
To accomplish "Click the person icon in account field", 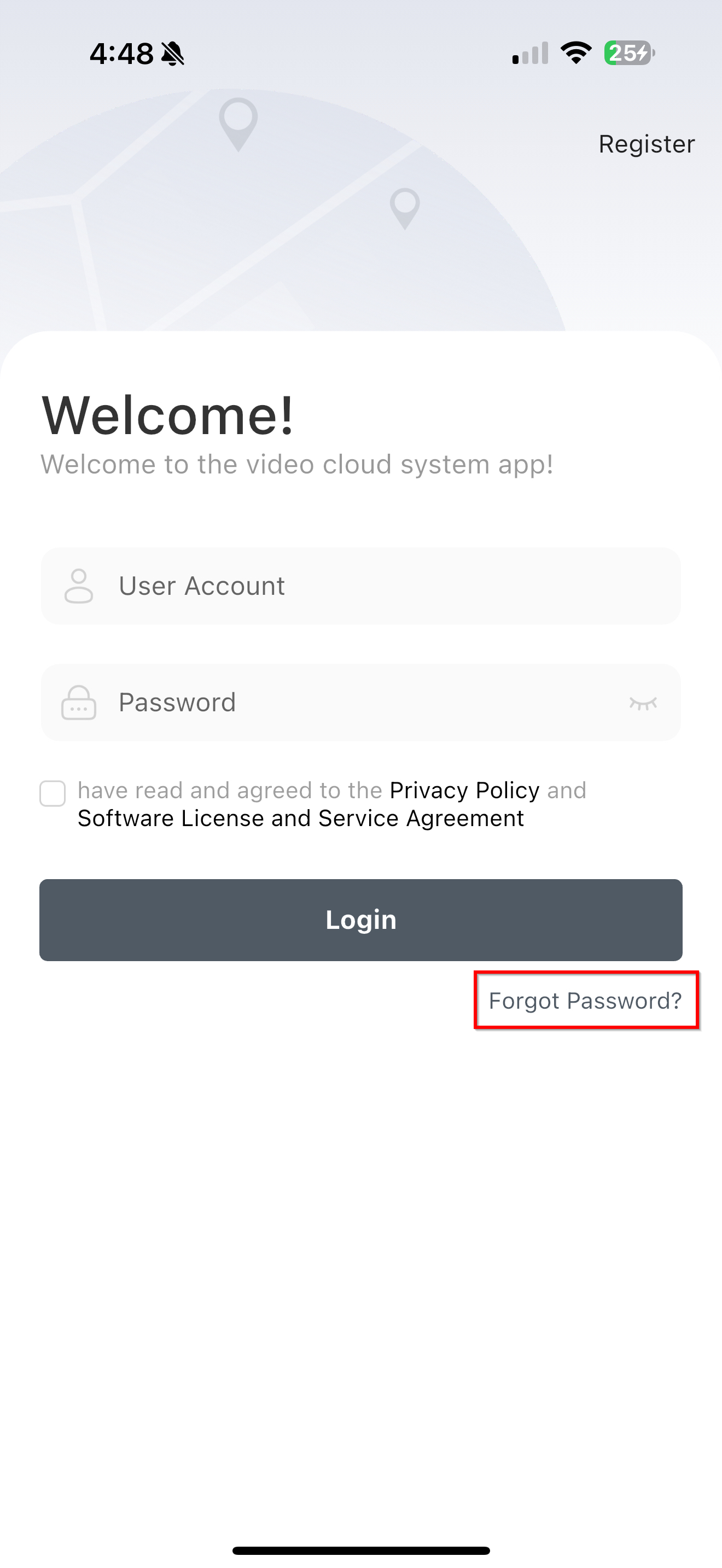I will [x=79, y=586].
